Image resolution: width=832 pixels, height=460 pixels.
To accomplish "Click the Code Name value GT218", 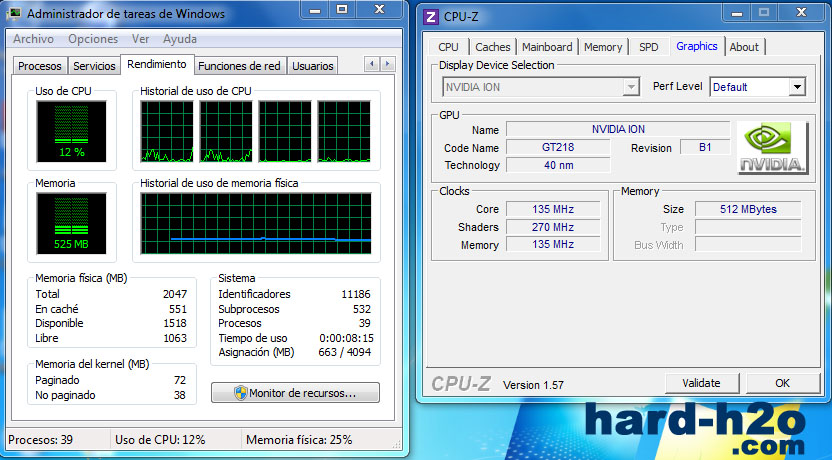I will (x=558, y=147).
